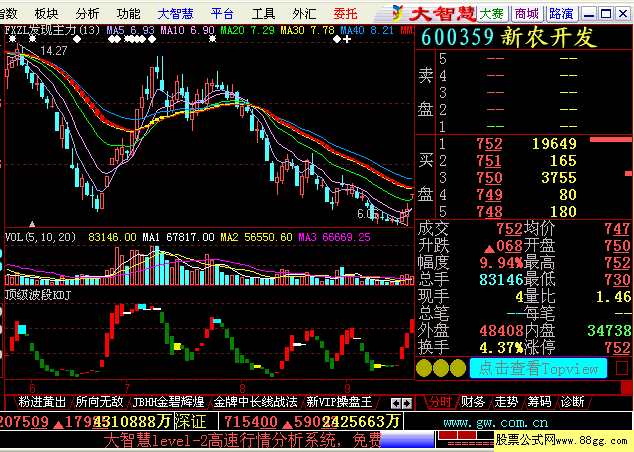Click buy level 4 price 749
Screen dimensions: 634x452
(x=489, y=195)
